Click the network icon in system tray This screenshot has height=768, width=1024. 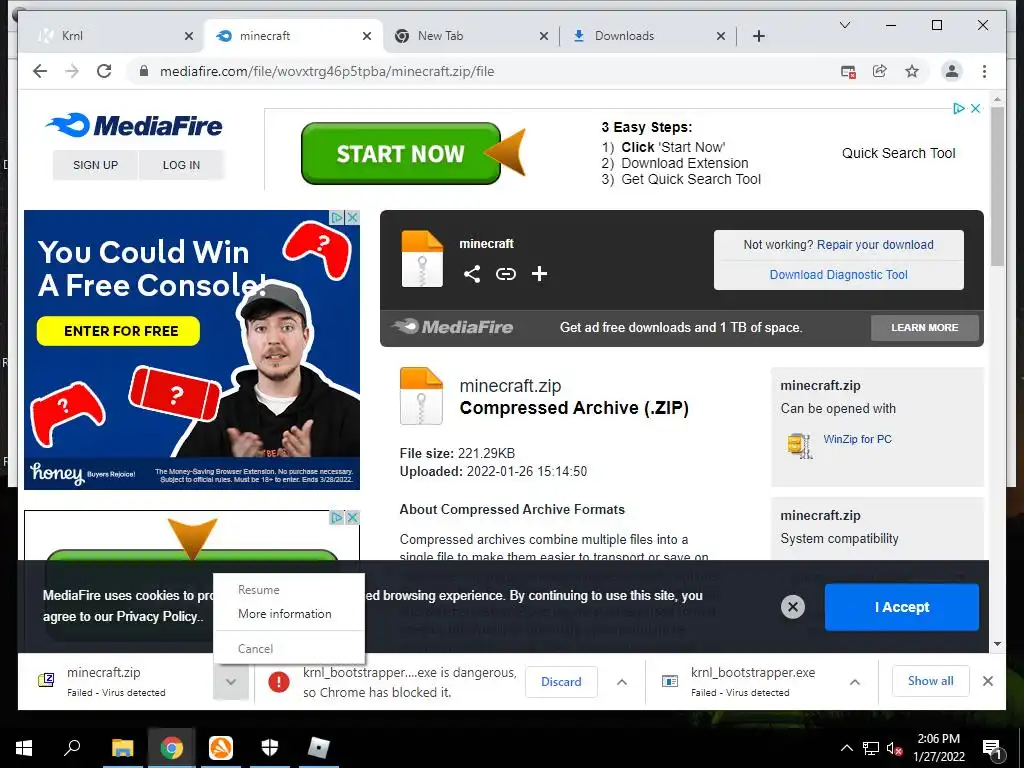871,748
